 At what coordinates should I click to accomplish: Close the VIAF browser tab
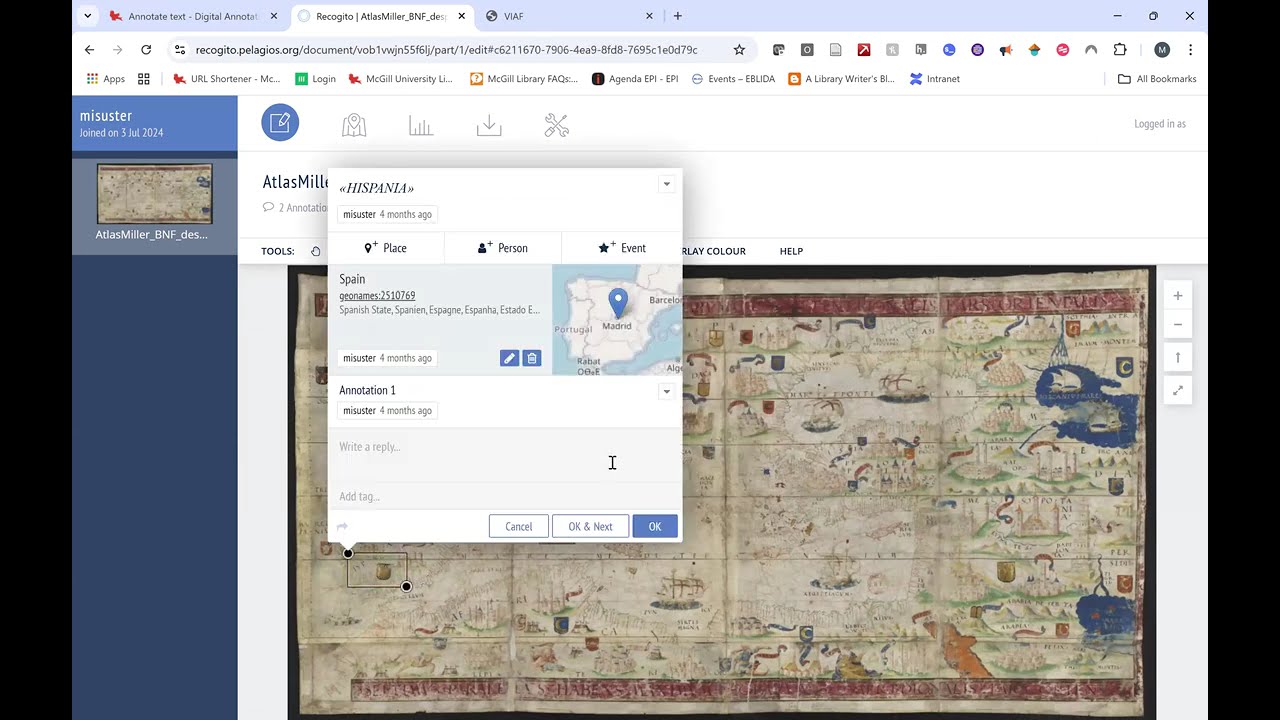[x=649, y=16]
